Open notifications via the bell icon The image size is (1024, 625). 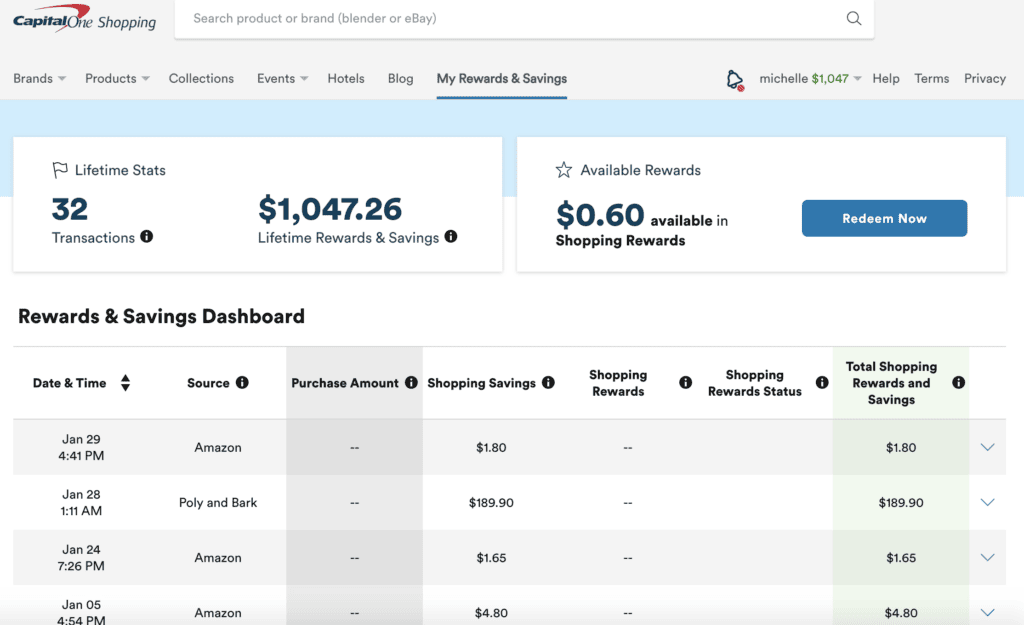pyautogui.click(x=735, y=78)
